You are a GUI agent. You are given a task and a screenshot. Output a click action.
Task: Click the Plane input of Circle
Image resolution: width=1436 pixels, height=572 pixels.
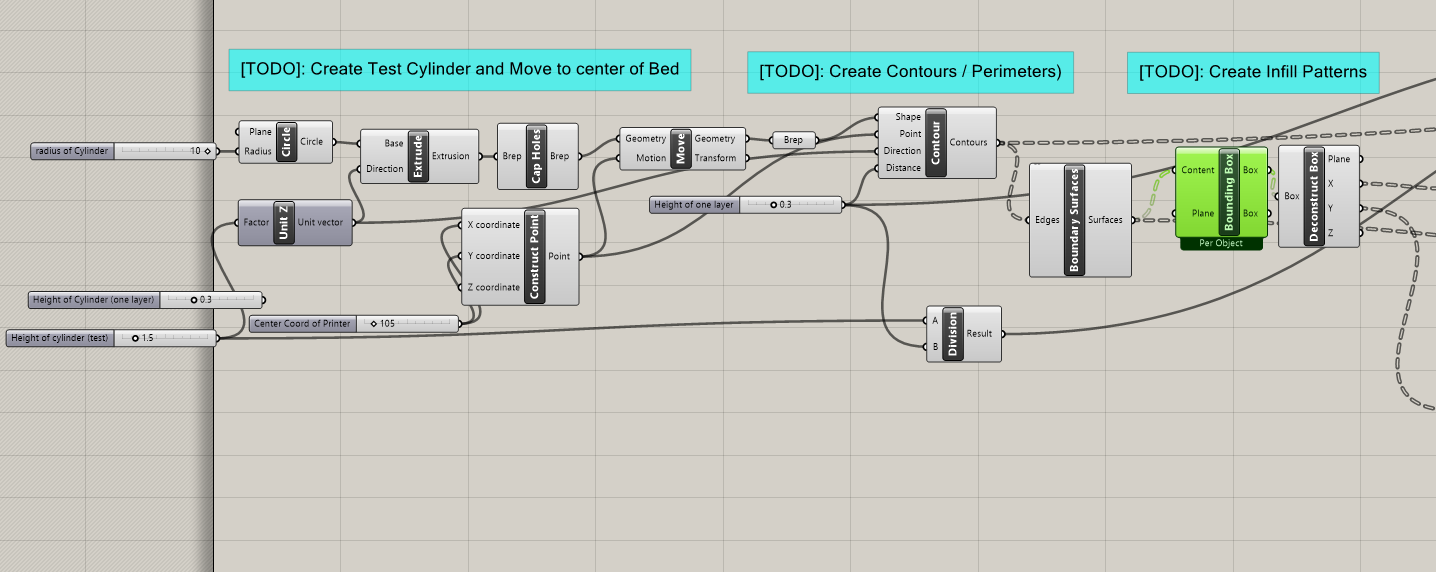(259, 132)
